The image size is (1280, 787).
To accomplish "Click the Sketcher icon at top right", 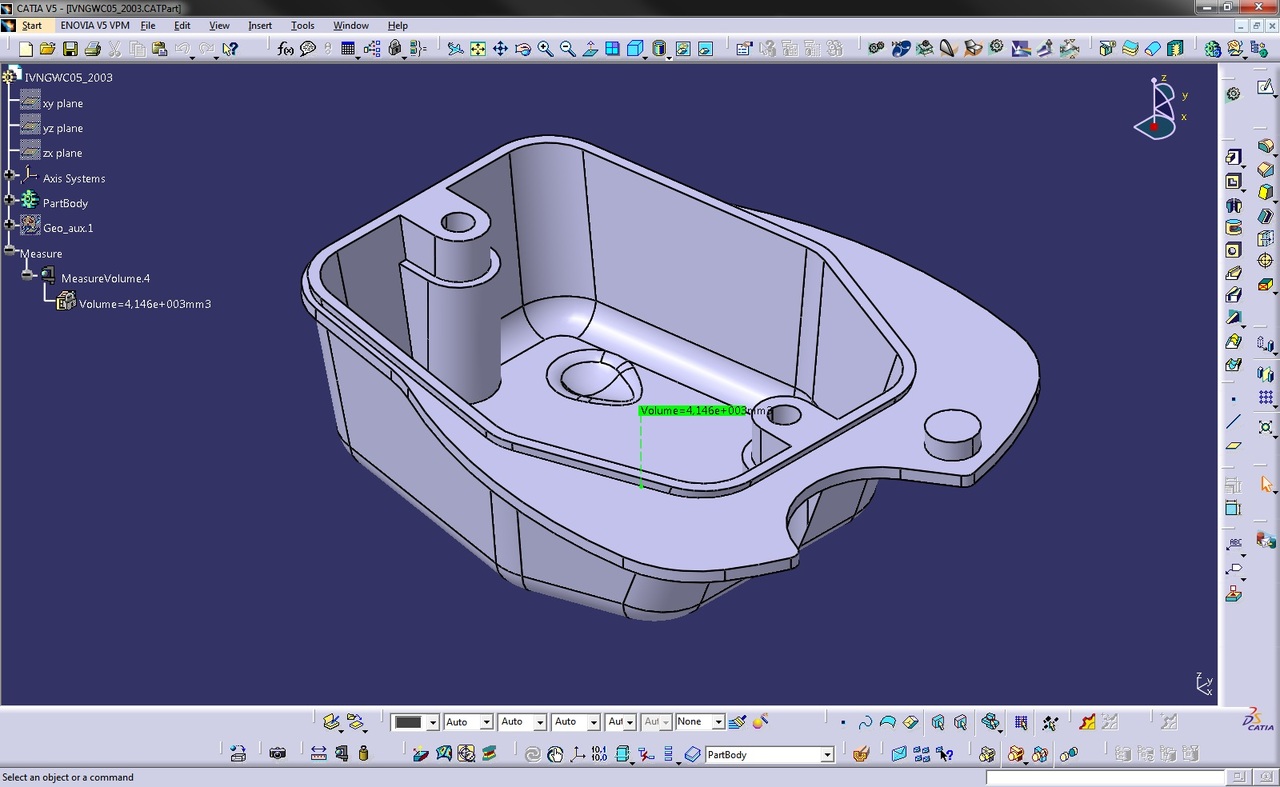I will [1266, 87].
